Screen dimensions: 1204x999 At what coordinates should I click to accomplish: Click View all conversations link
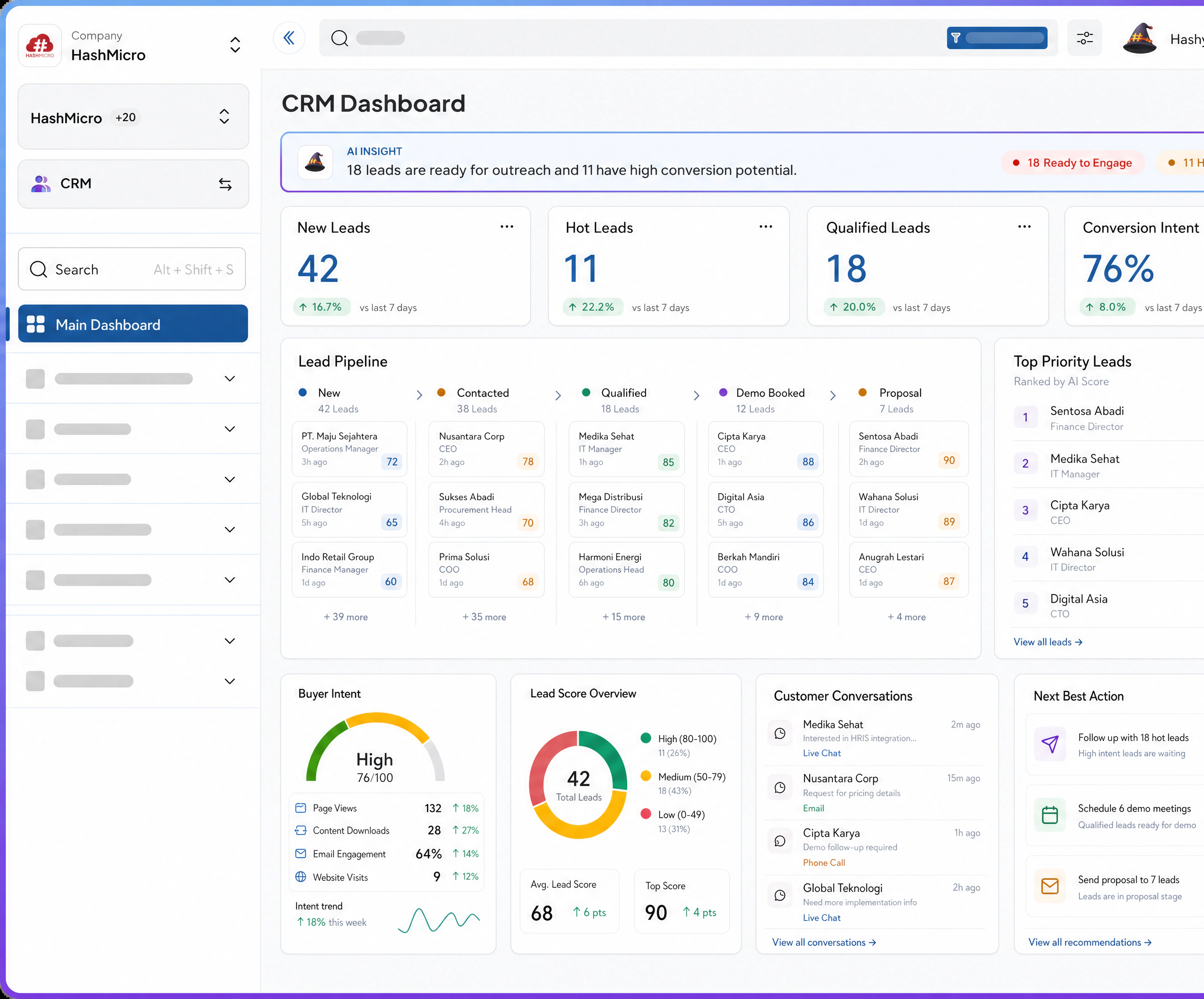[824, 942]
